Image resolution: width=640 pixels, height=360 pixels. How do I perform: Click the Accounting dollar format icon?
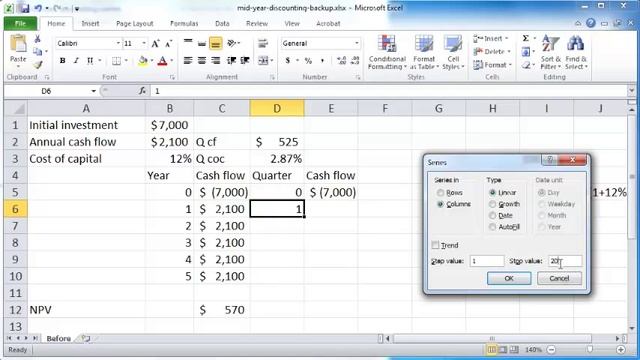point(288,61)
